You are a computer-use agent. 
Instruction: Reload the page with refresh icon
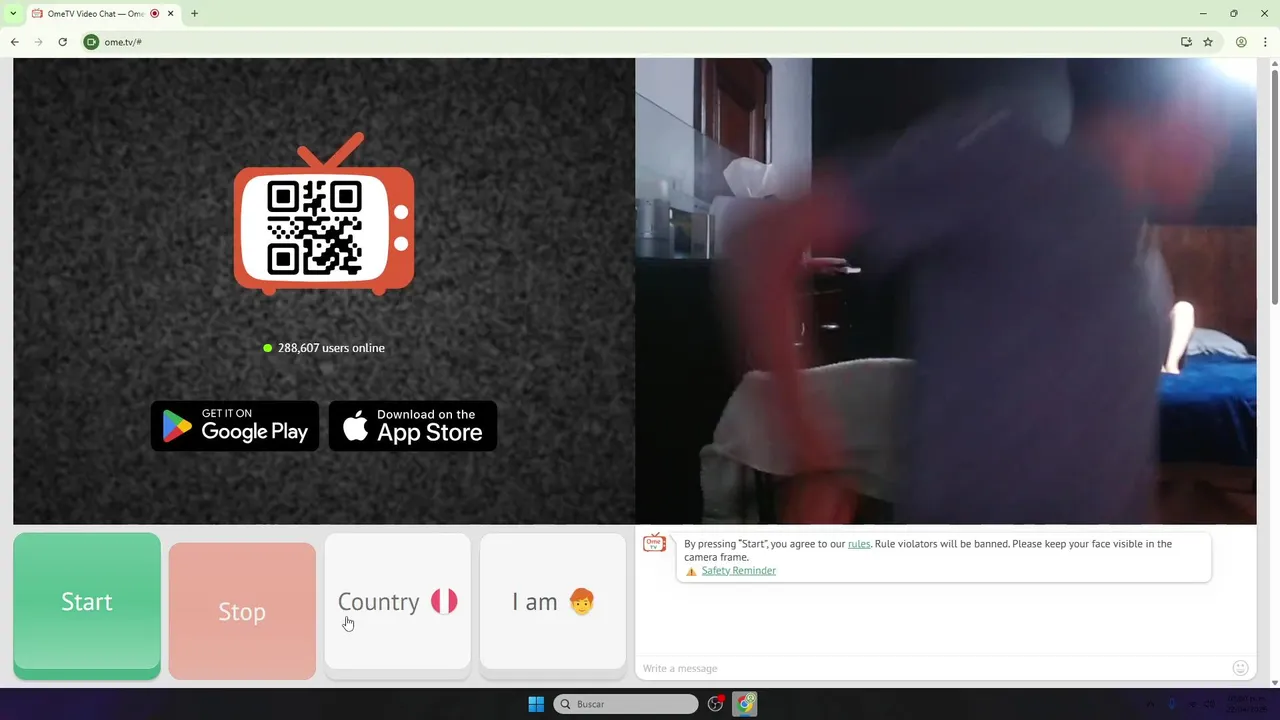pyautogui.click(x=63, y=42)
